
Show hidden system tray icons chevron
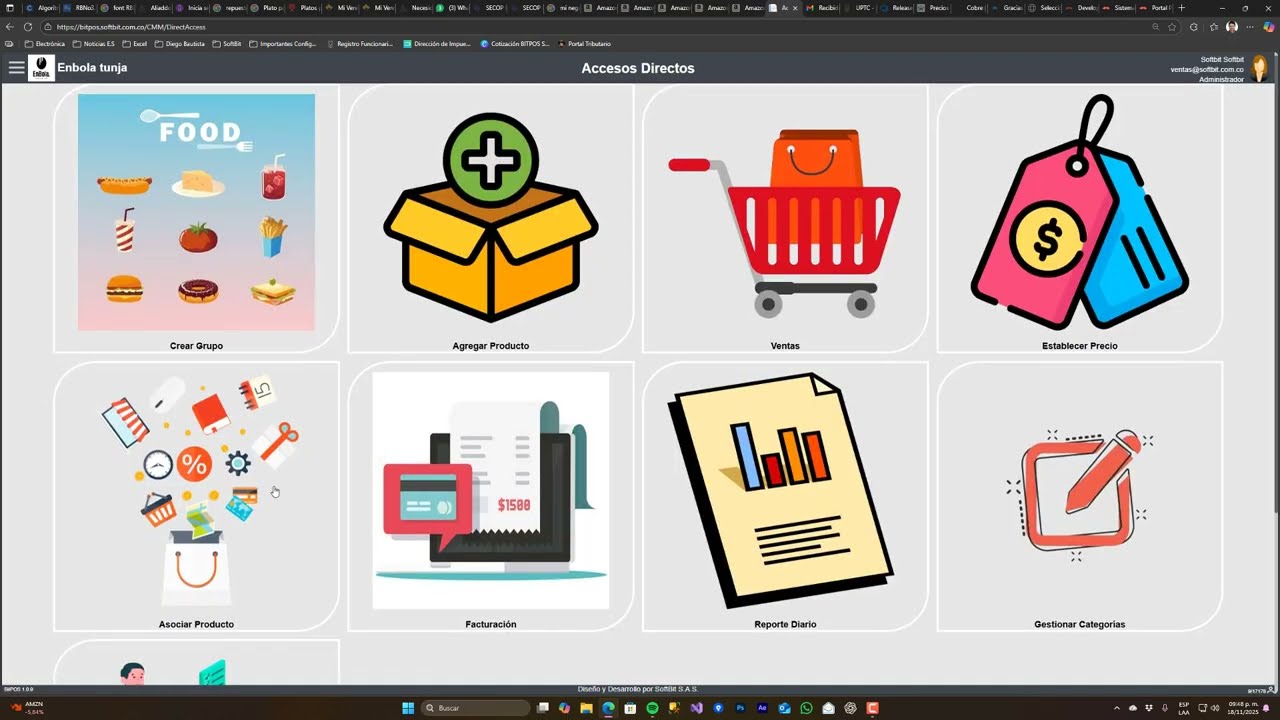pyautogui.click(x=1117, y=708)
